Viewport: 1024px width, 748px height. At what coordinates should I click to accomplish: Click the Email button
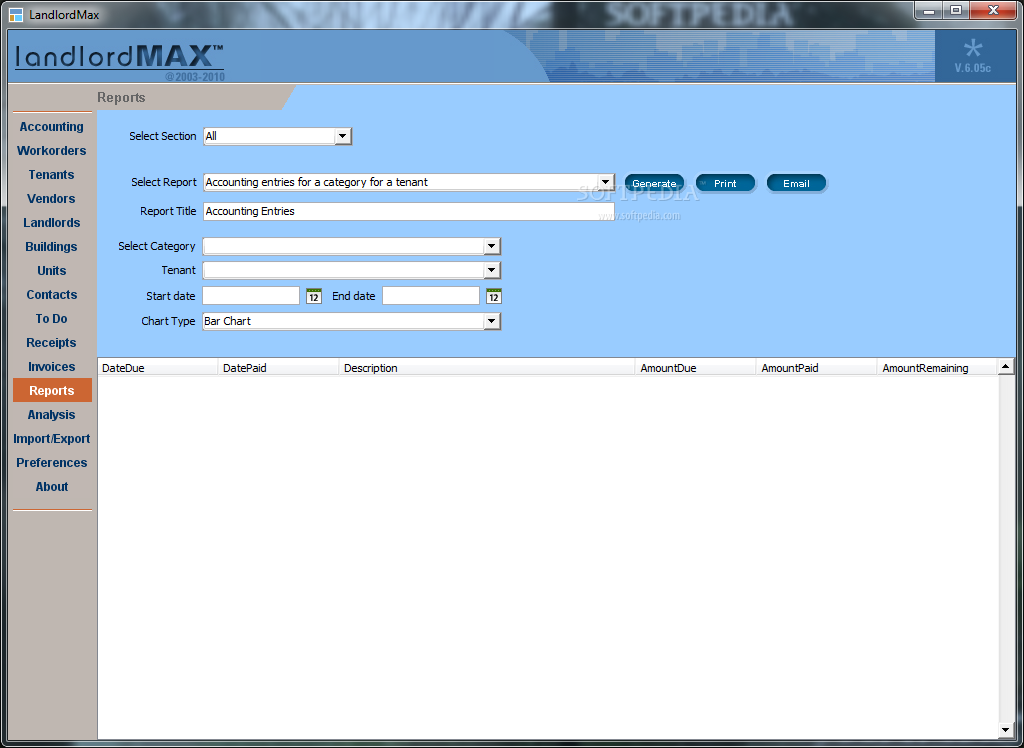tap(796, 184)
